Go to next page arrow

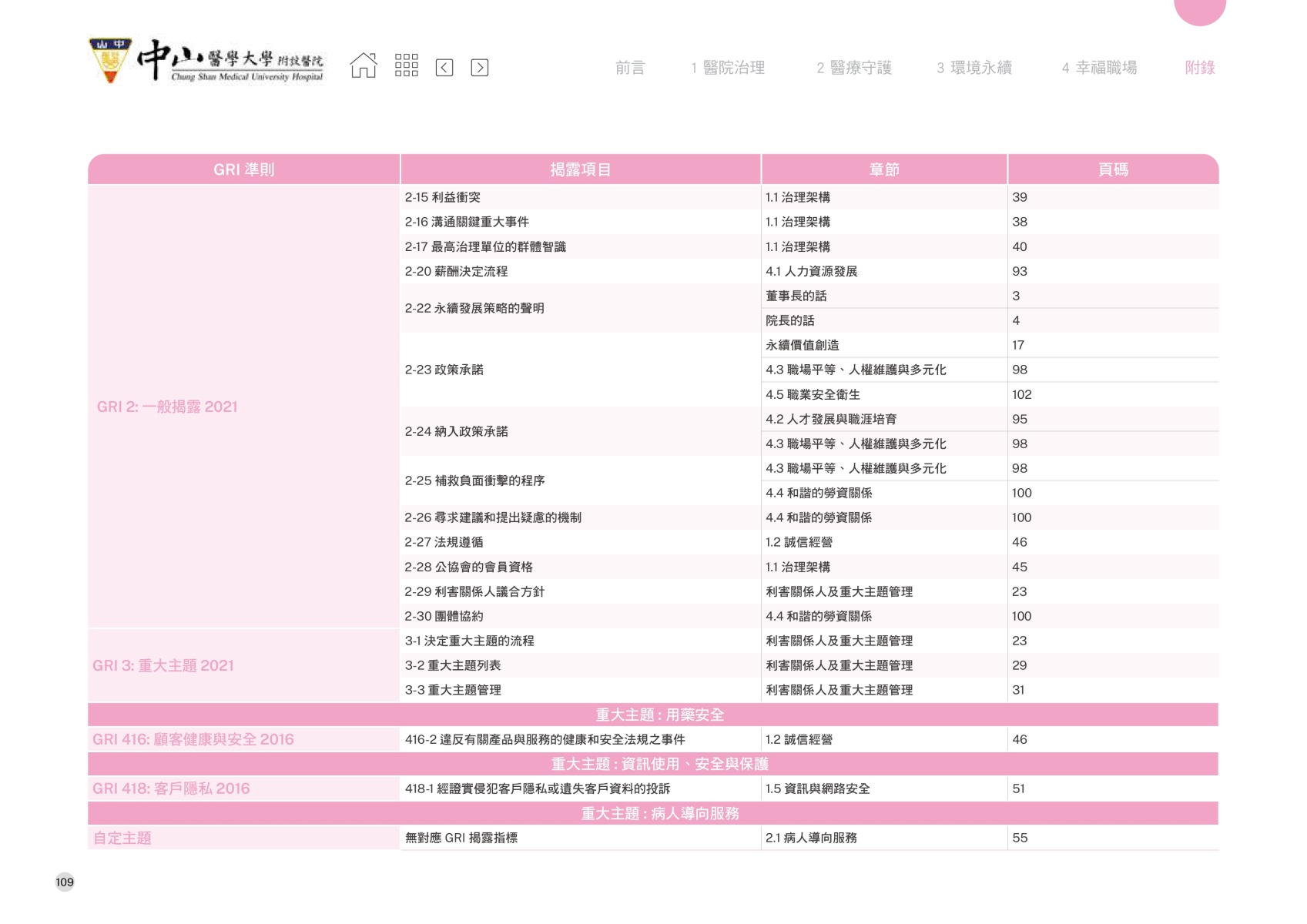click(479, 68)
